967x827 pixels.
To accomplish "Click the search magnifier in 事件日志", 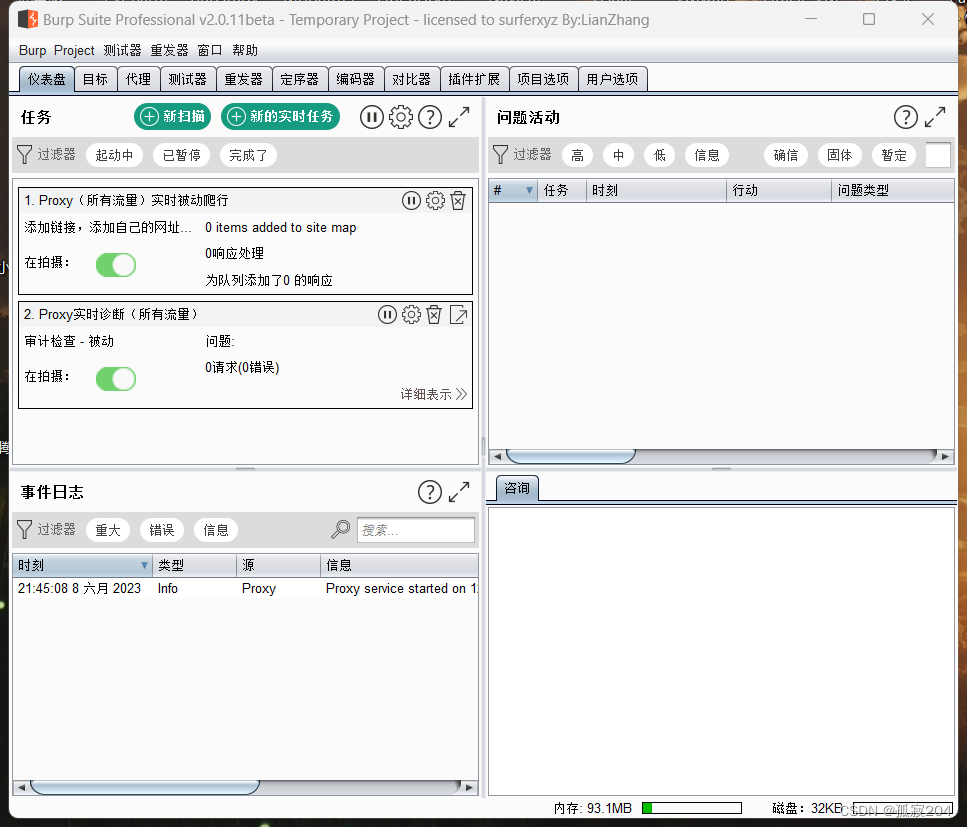I will click(340, 529).
